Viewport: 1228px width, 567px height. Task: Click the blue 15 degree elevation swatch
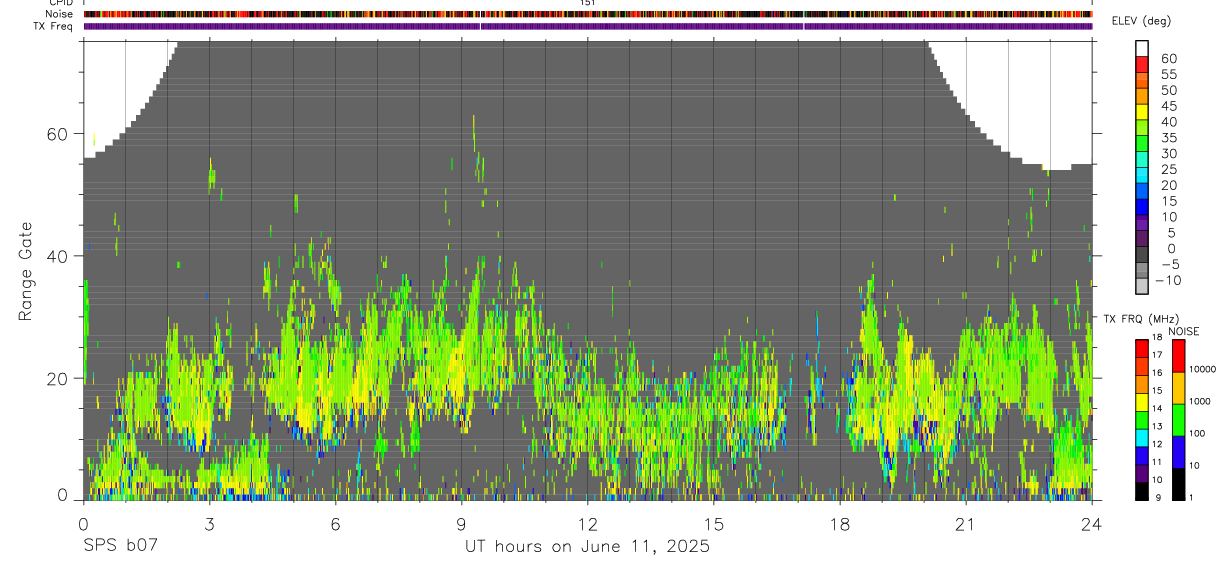[1142, 207]
